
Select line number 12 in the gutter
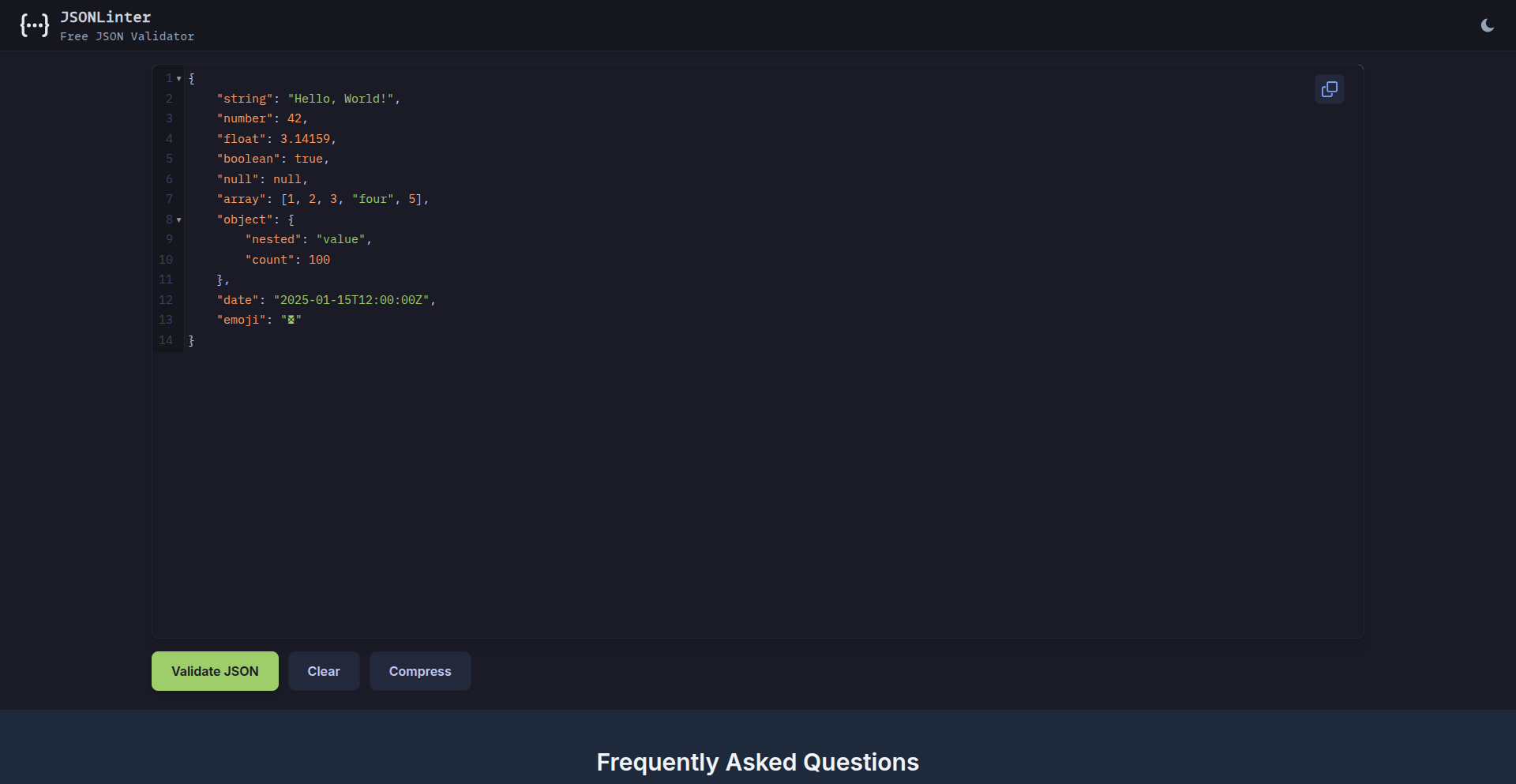166,300
